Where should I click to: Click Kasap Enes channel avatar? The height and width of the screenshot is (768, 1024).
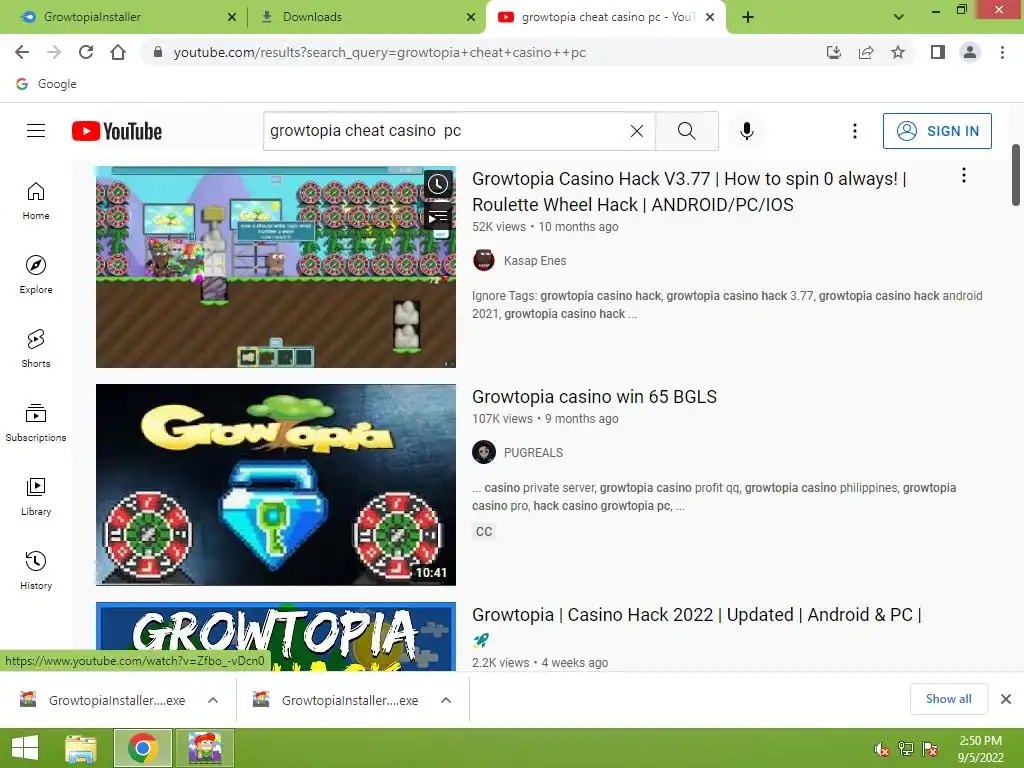point(483,260)
